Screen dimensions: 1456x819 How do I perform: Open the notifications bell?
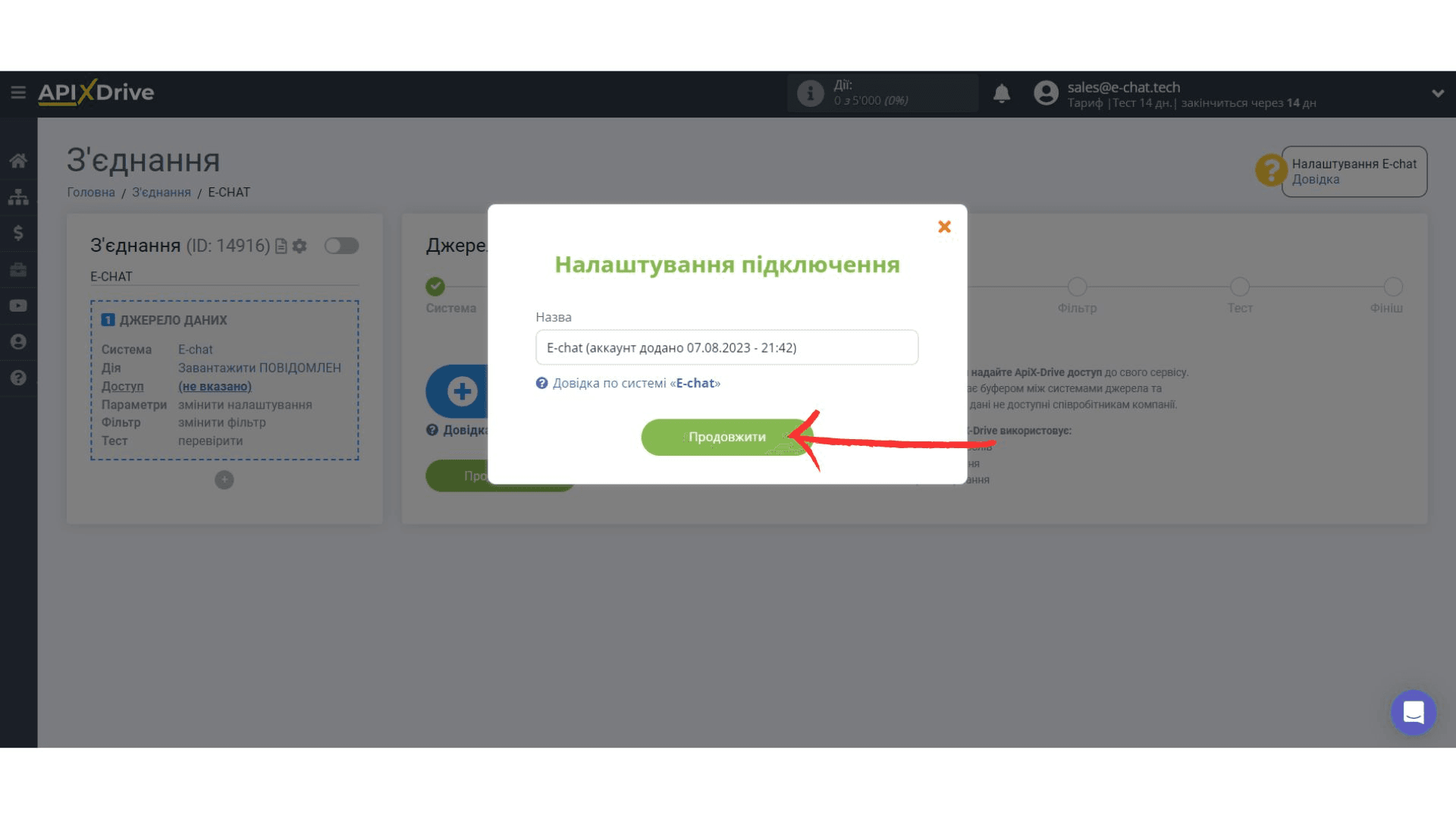1002,93
